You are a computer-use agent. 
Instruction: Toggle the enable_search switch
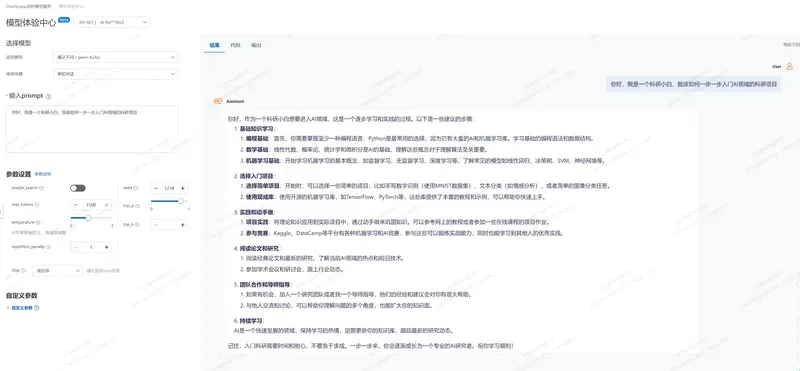pyautogui.click(x=78, y=188)
